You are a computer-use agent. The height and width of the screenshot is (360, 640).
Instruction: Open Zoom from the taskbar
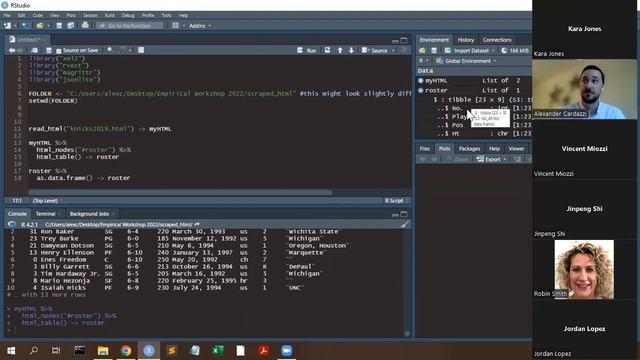click(287, 351)
